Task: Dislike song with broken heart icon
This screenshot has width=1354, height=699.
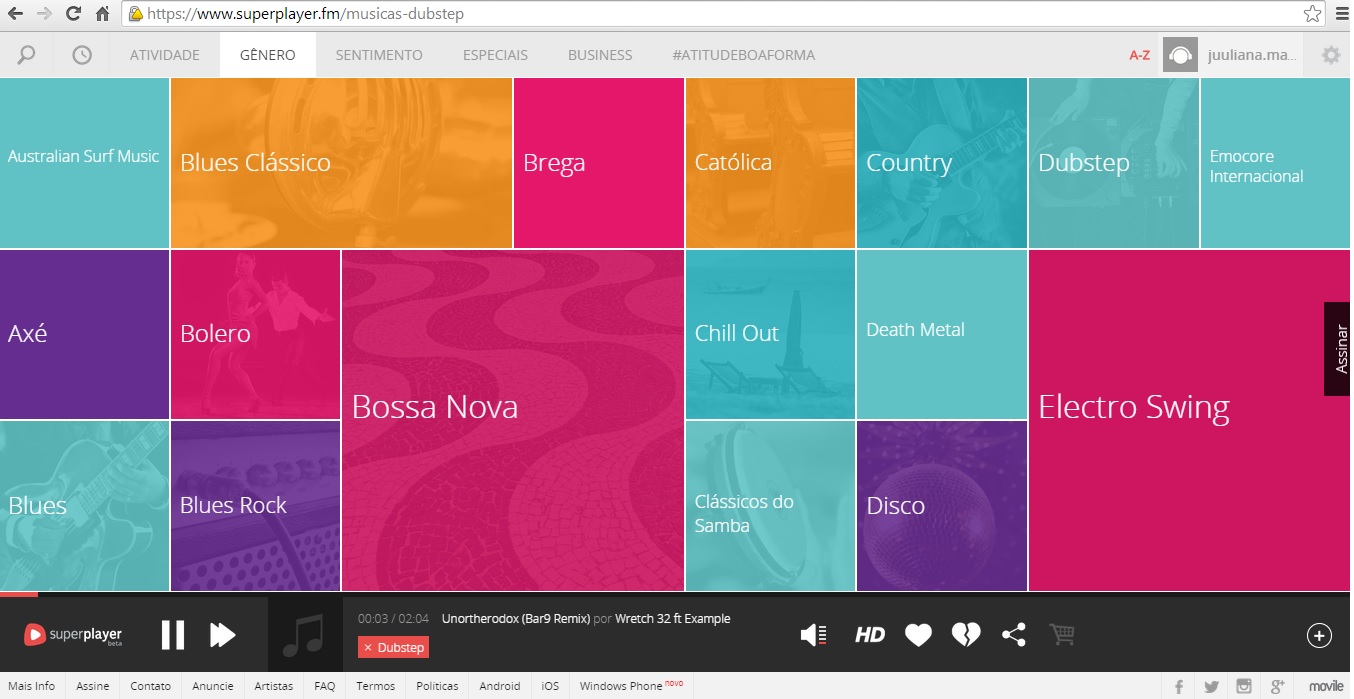Action: (965, 635)
